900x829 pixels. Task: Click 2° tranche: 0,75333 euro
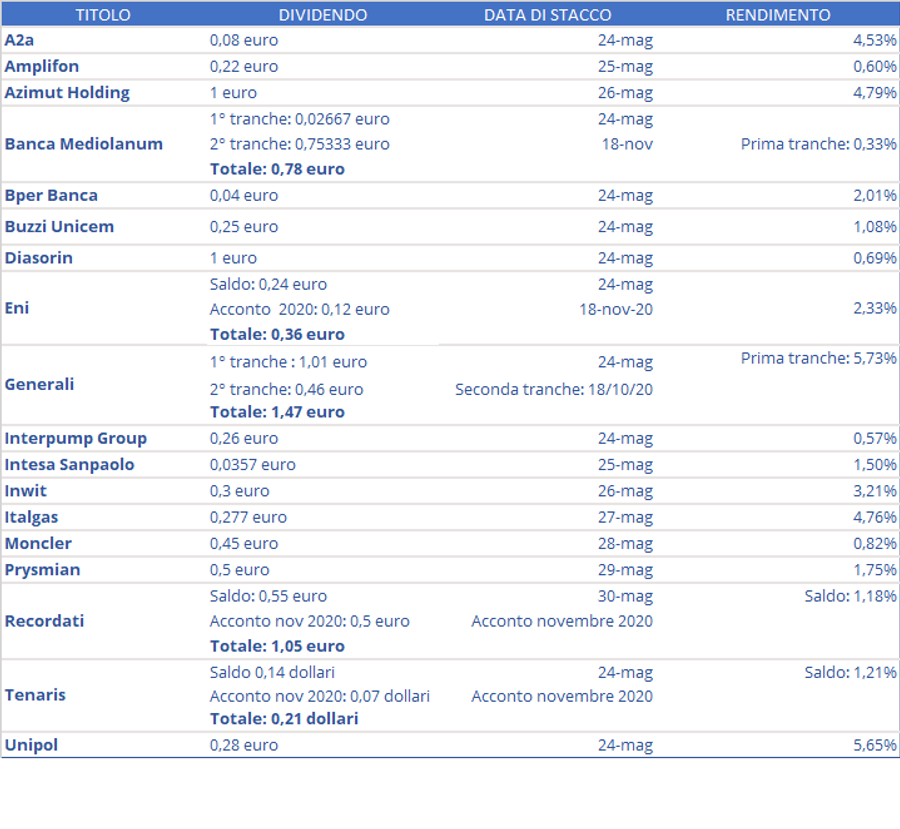pyautogui.click(x=300, y=144)
